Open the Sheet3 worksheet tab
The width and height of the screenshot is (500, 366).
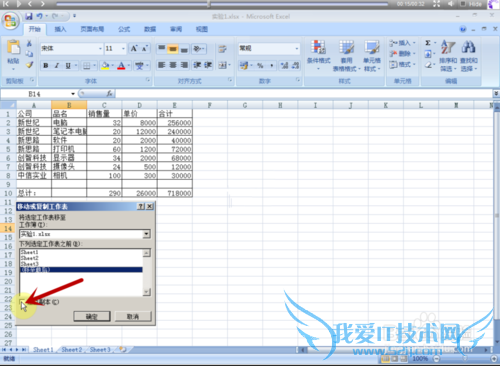click(100, 350)
